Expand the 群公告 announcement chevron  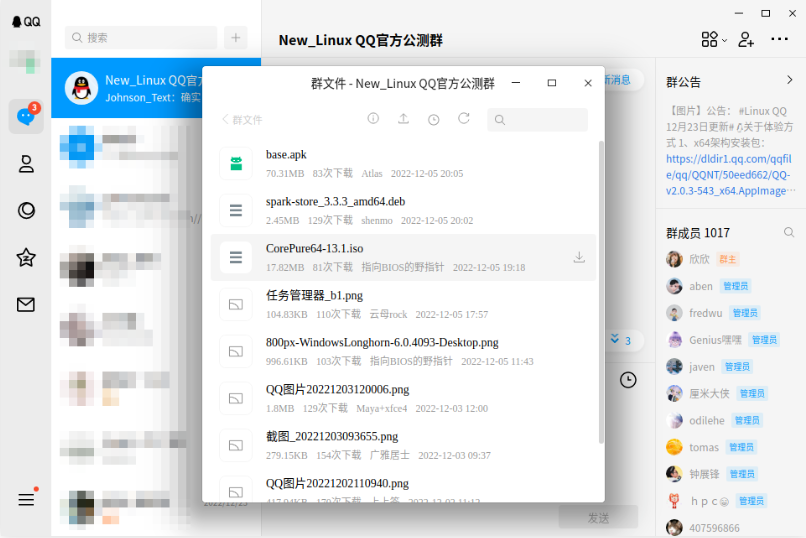[x=790, y=80]
